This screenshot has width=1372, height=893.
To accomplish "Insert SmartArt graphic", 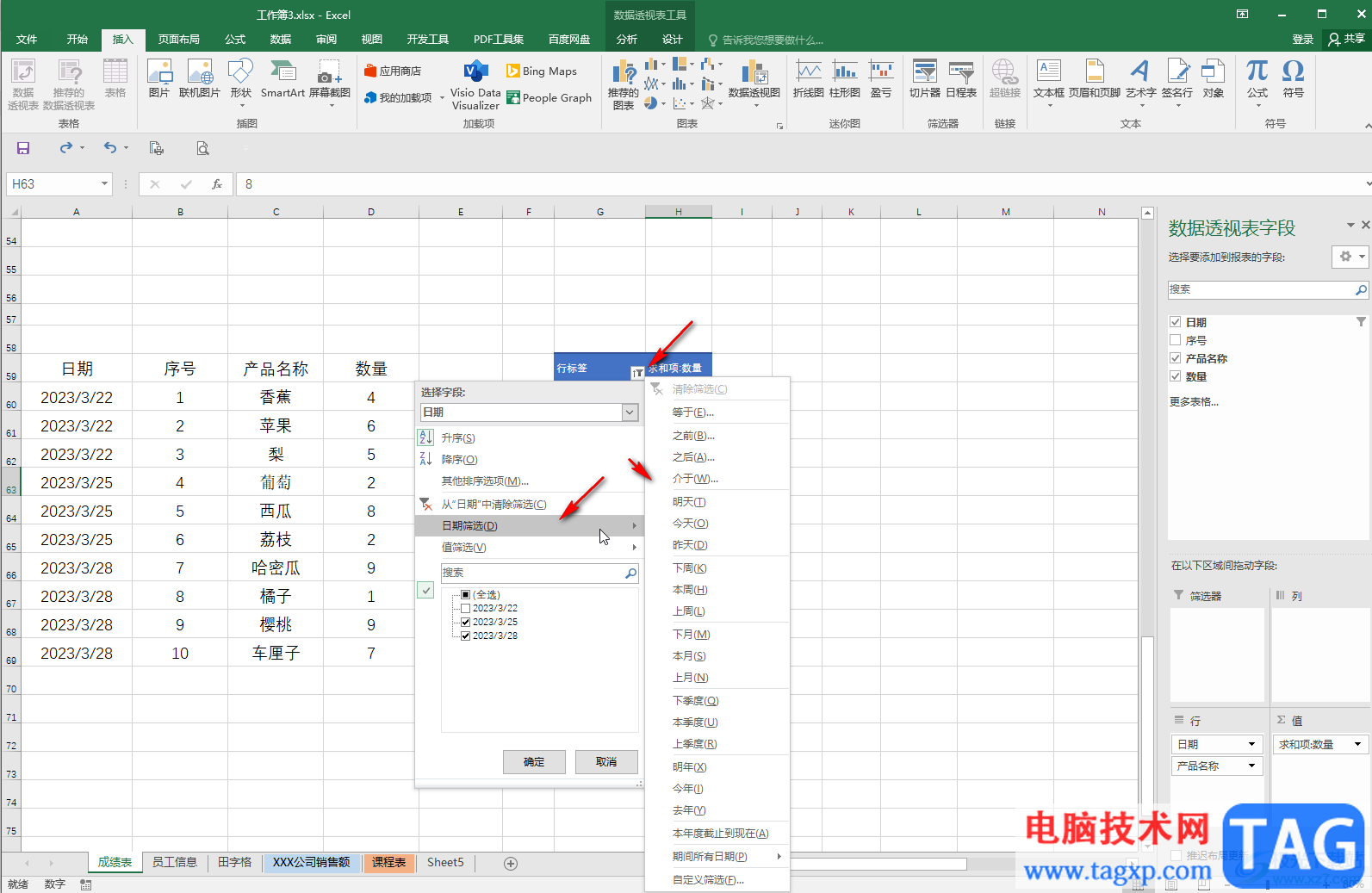I will 282,78.
